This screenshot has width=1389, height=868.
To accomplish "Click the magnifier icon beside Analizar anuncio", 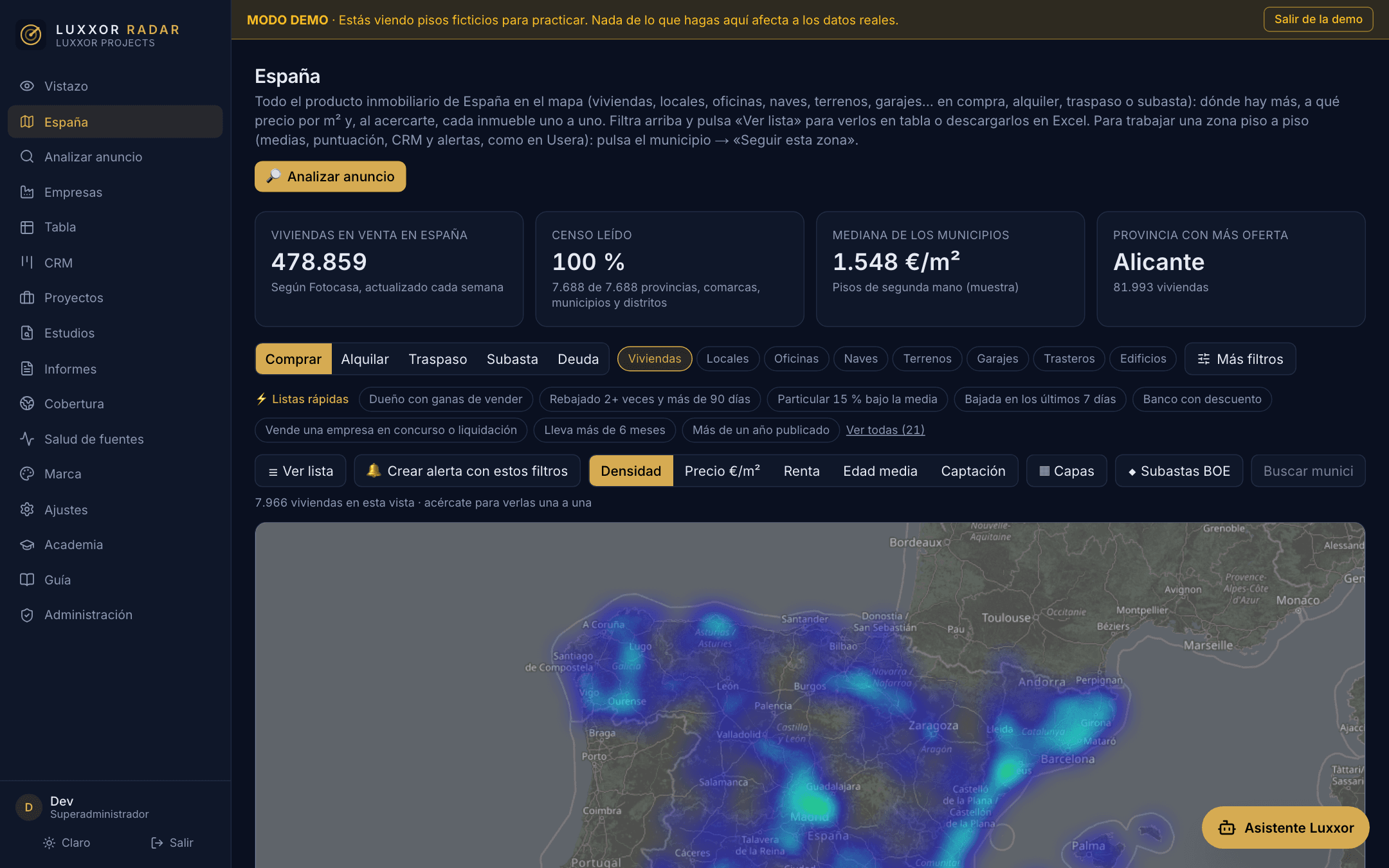I will 27,156.
